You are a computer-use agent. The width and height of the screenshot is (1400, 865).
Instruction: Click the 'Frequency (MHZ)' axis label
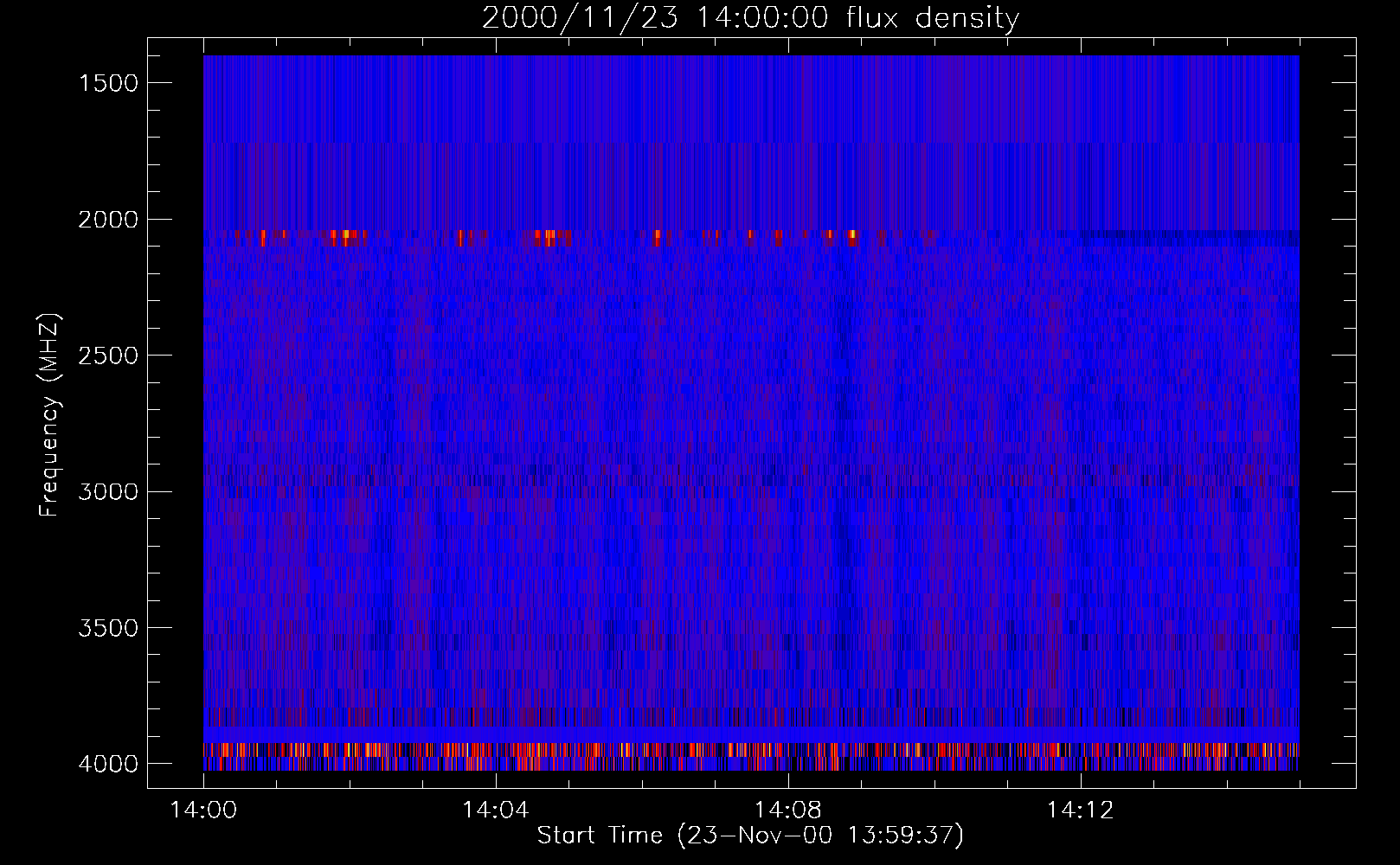tap(49, 415)
